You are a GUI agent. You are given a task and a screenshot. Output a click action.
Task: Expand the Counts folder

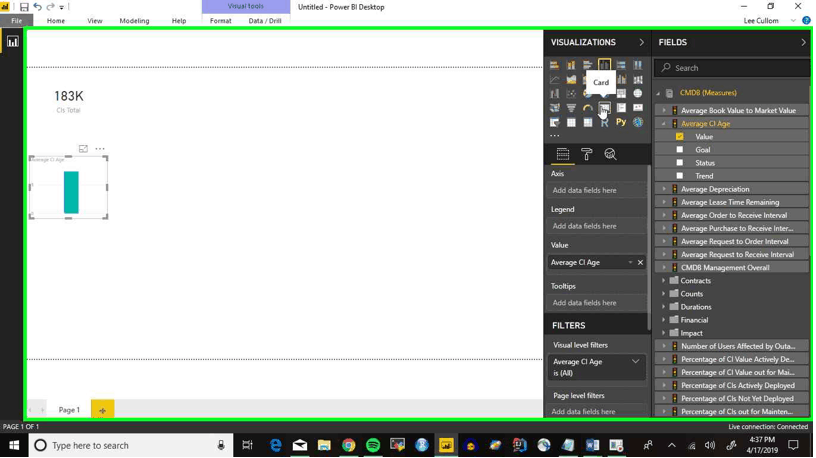click(664, 294)
